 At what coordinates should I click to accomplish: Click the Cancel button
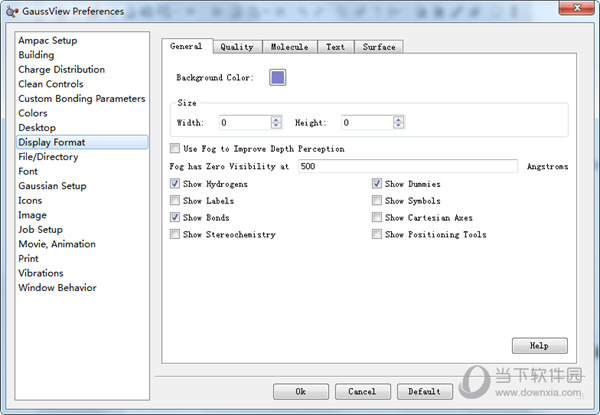363,392
